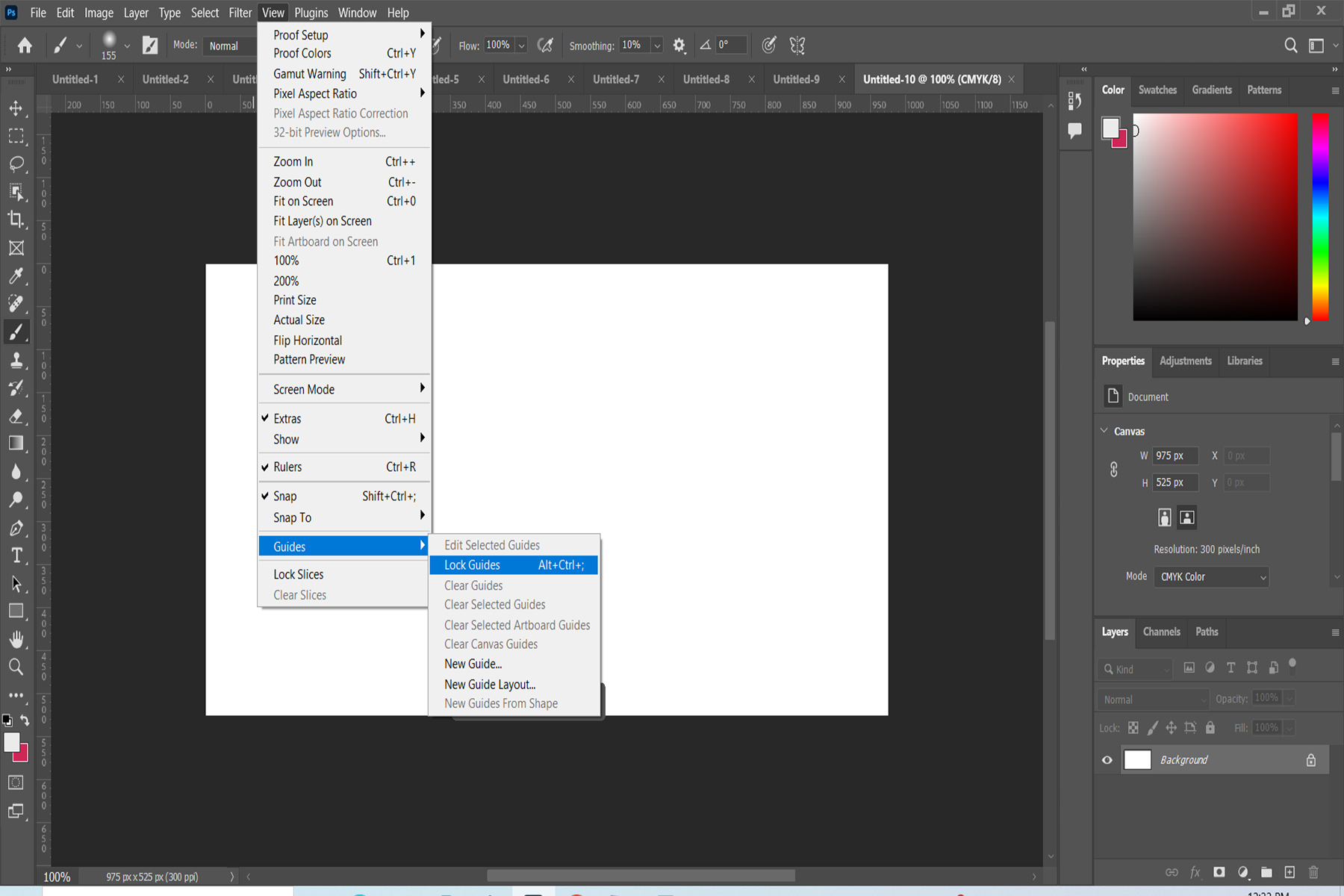Open the Smoothing percentage dropdown
The image size is (1344, 896).
657,46
